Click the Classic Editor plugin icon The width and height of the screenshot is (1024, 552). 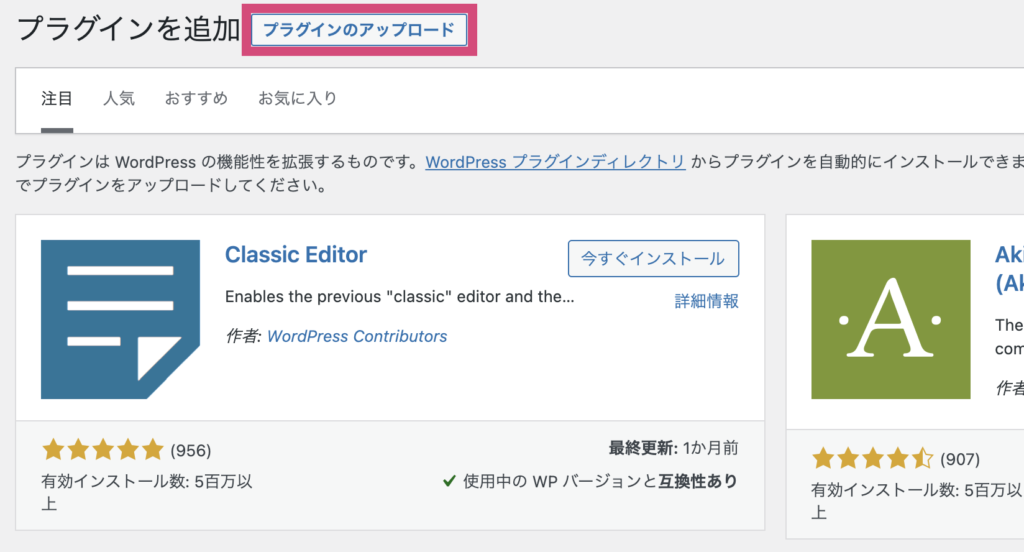tap(120, 319)
